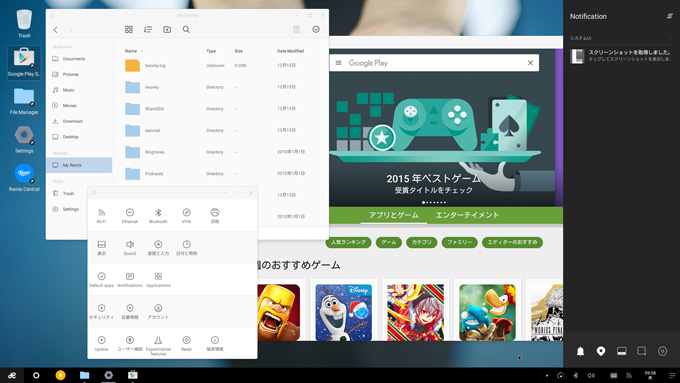Switch file manager to grid view
This screenshot has width=680, height=383.
(129, 29)
